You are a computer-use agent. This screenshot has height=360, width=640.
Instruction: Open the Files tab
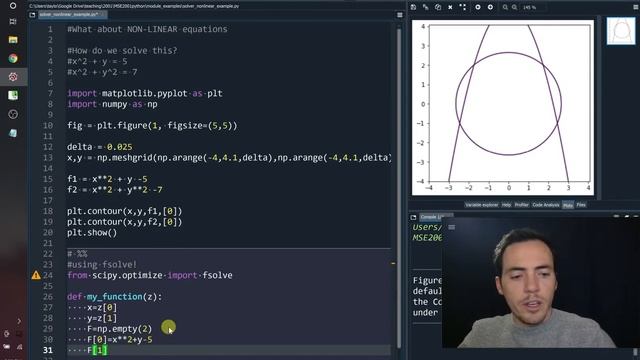point(581,205)
